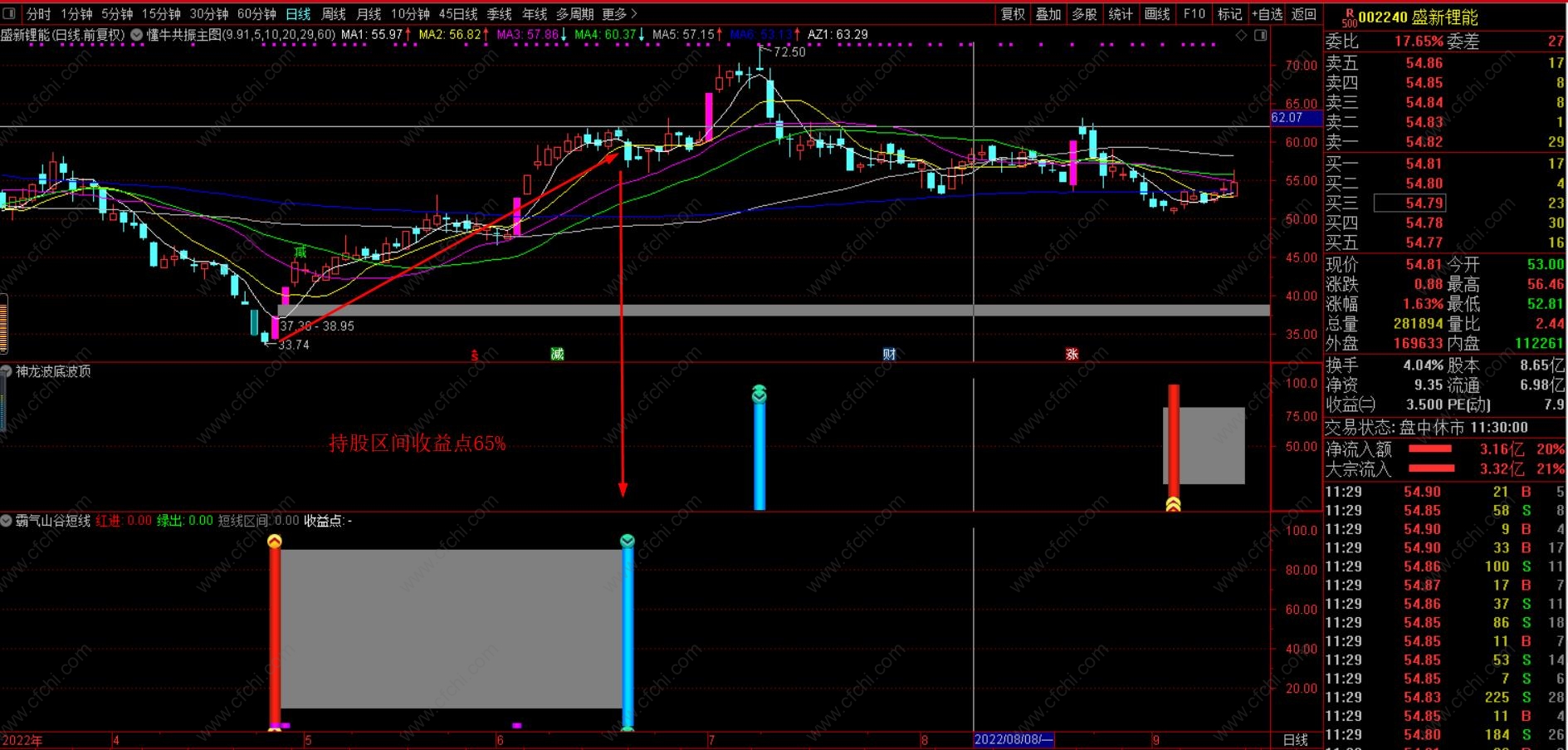Image resolution: width=1568 pixels, height=750 pixels.
Task: Click 标记 to mark the stock
Action: coord(1230,14)
